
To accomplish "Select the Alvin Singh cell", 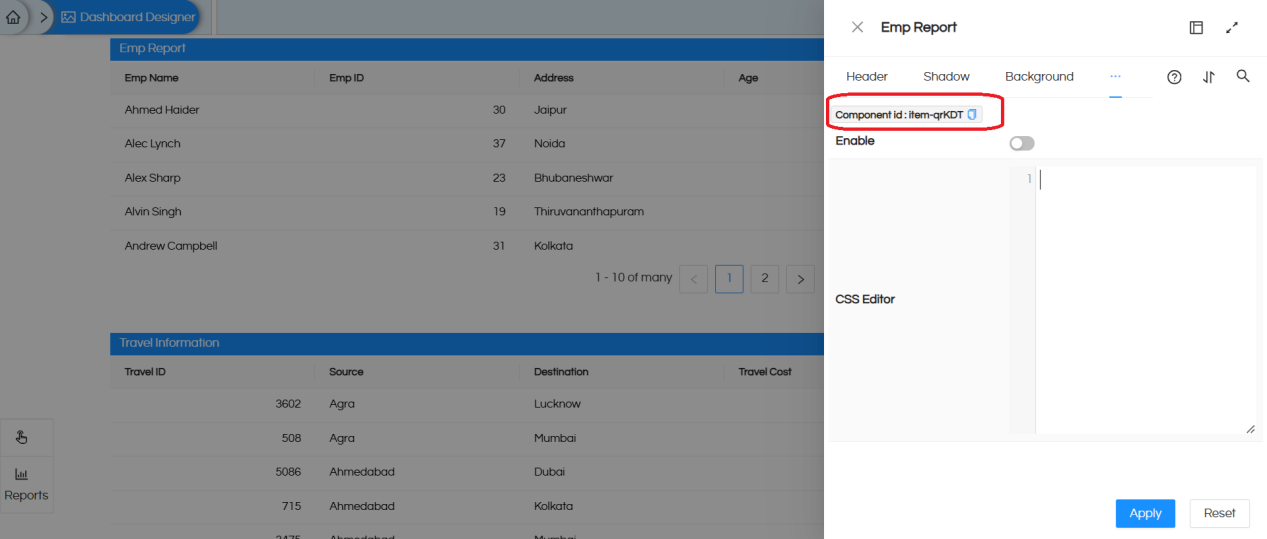I will pos(153,212).
